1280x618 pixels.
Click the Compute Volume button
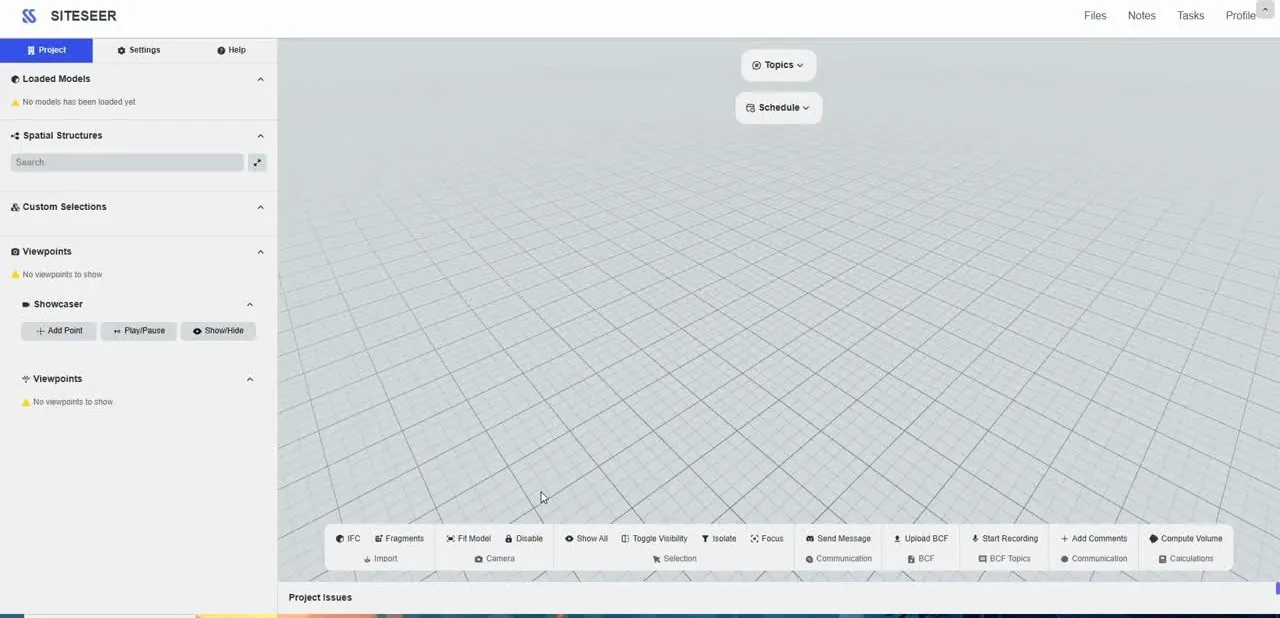click(x=1186, y=539)
